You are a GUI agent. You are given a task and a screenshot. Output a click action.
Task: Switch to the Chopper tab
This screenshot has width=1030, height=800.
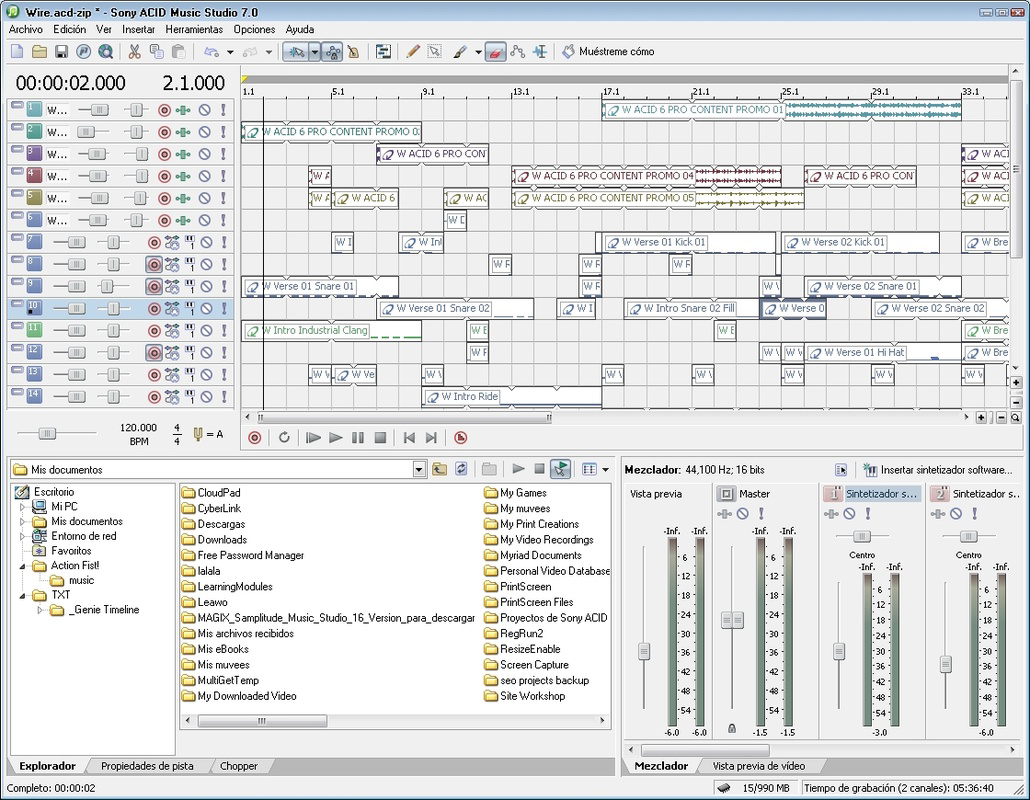(238, 766)
